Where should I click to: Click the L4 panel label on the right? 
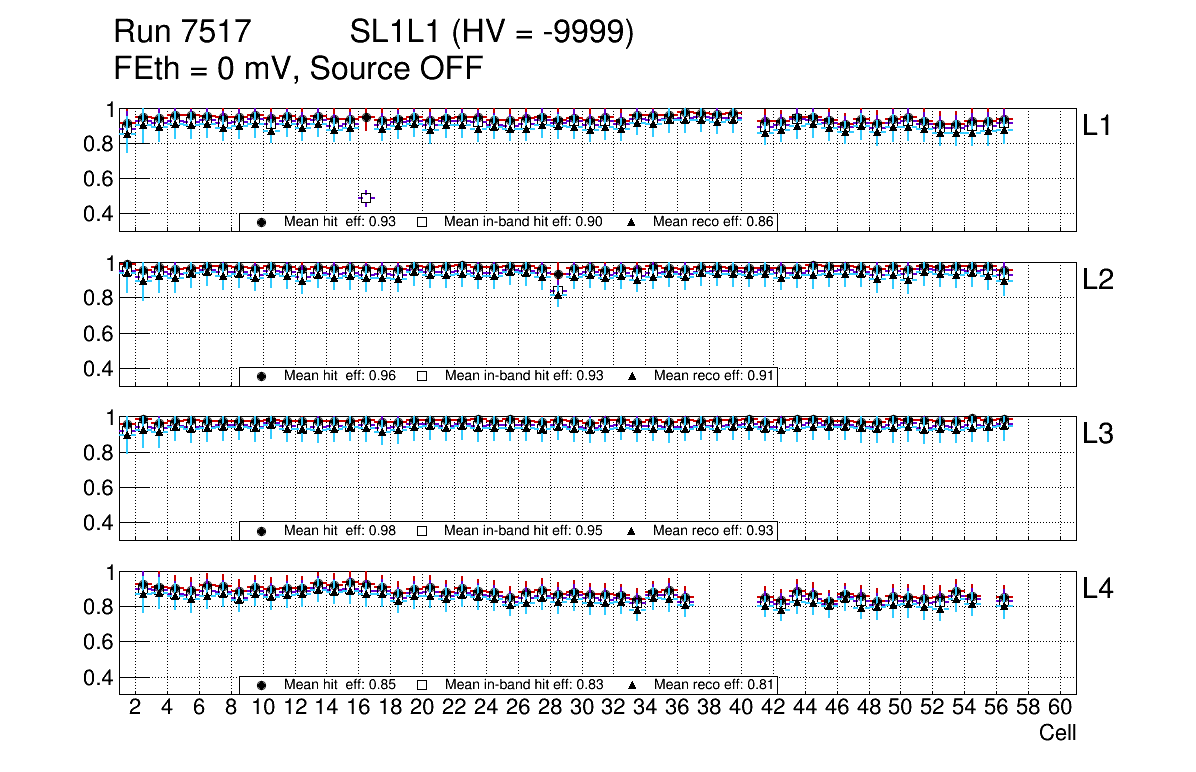(x=1097, y=589)
